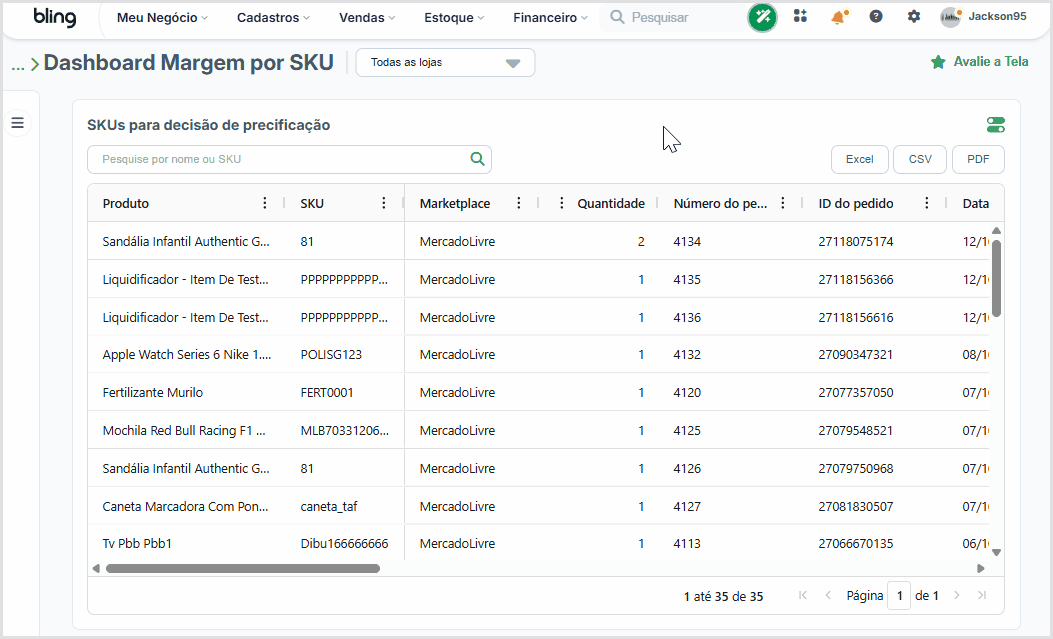The height and width of the screenshot is (639, 1053).
Task: Sort by Produto column header
Action: tap(126, 203)
